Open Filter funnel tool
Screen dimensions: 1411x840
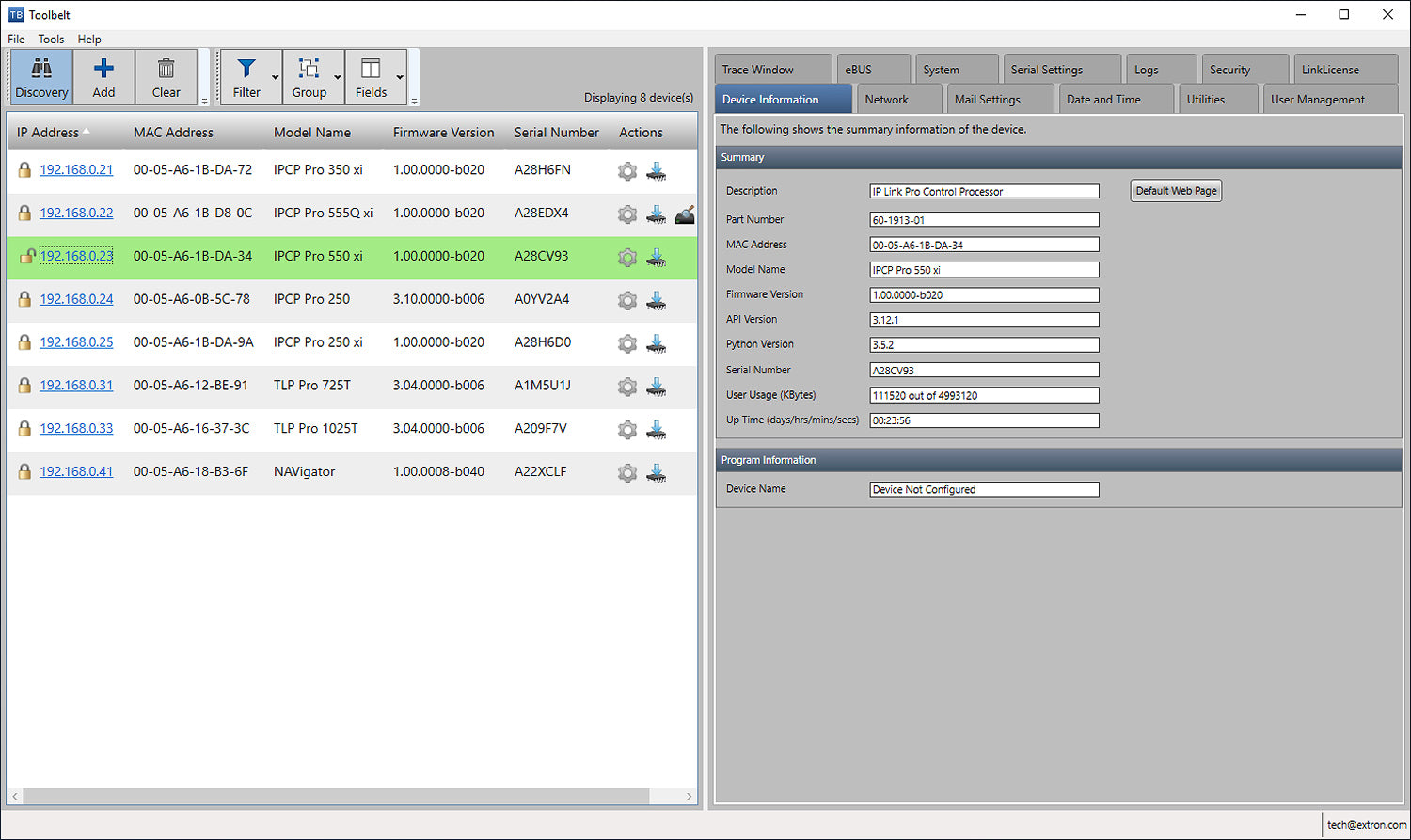[x=246, y=77]
